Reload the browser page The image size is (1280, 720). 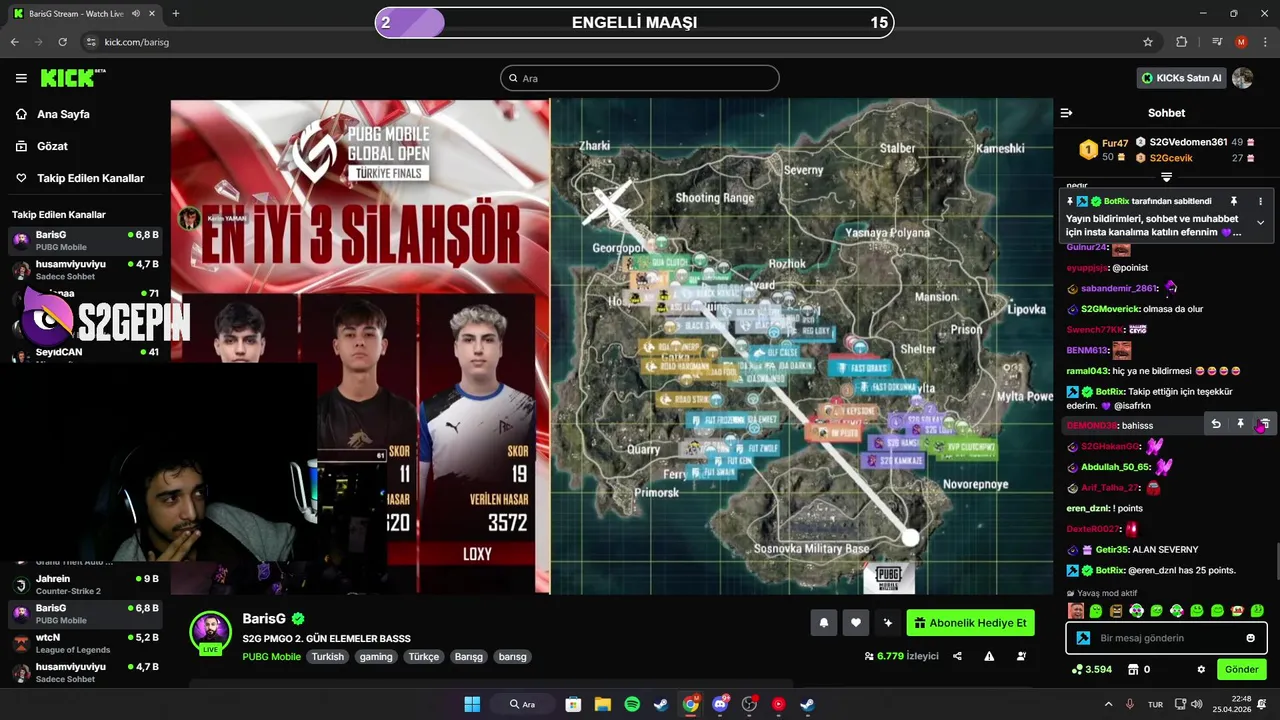tap(62, 42)
